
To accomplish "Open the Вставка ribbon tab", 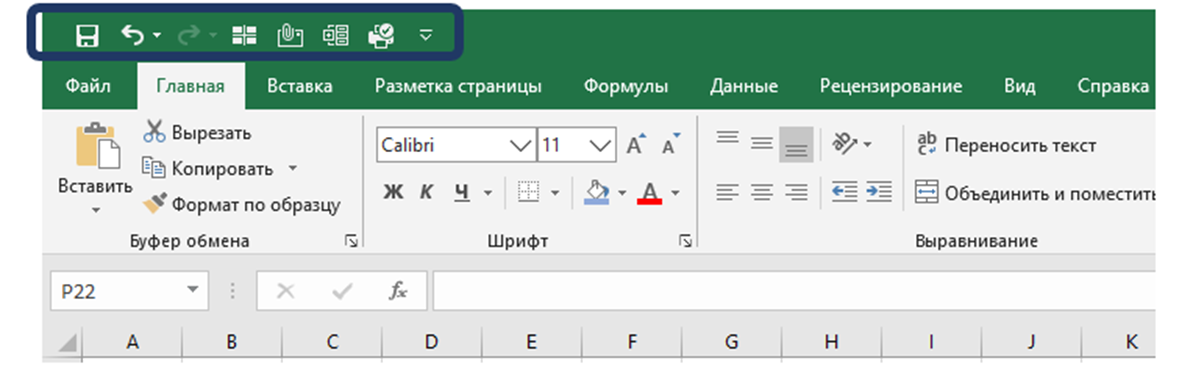I will coord(300,86).
